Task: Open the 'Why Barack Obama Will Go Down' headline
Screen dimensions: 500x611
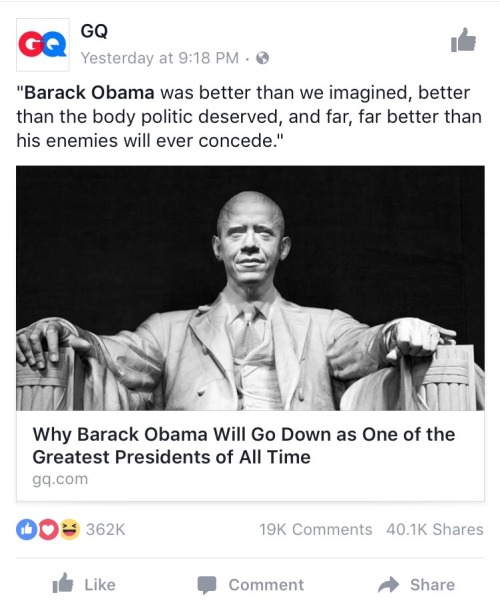Action: tap(244, 445)
